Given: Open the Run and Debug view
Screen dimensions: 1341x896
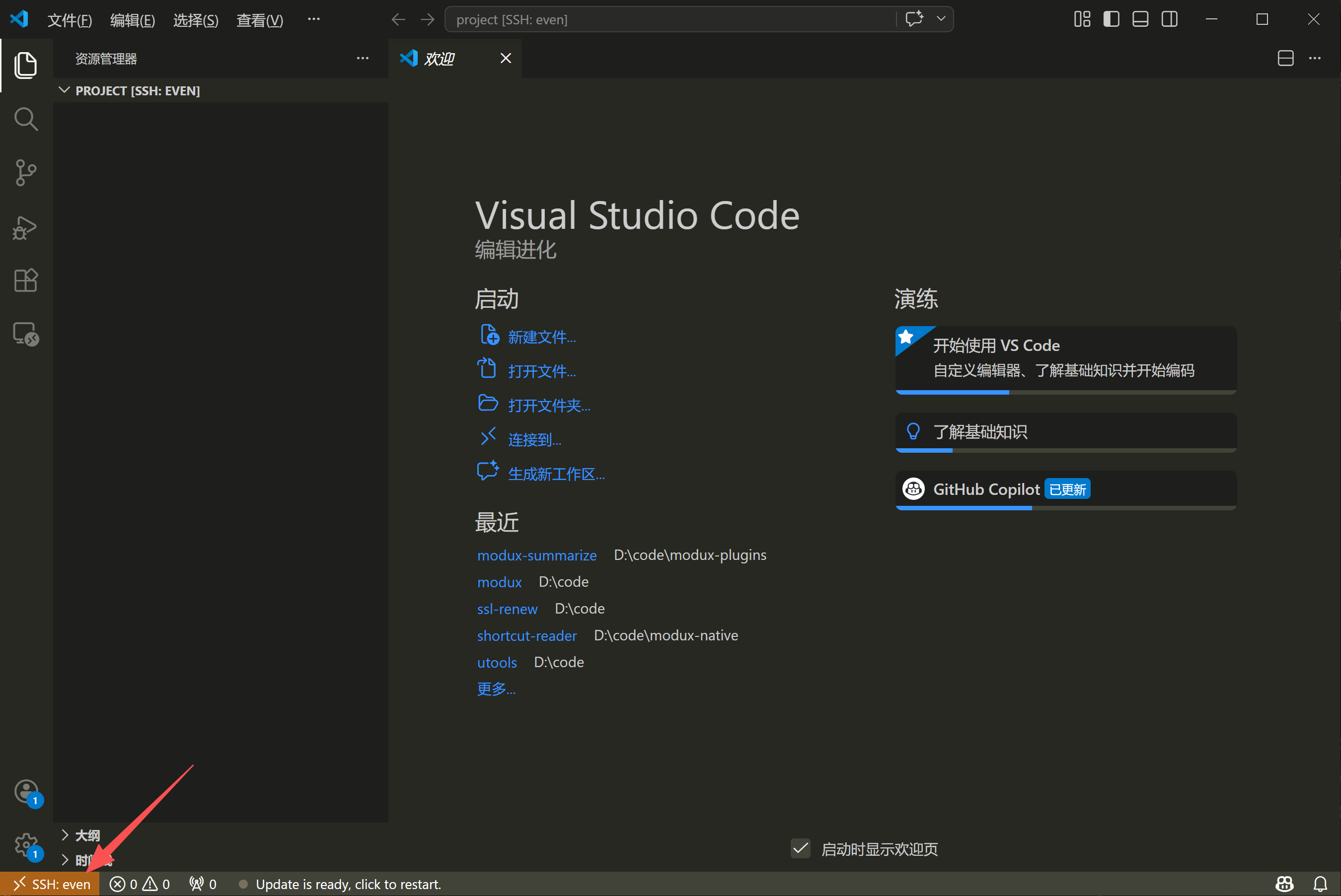Looking at the screenshot, I should (x=26, y=227).
